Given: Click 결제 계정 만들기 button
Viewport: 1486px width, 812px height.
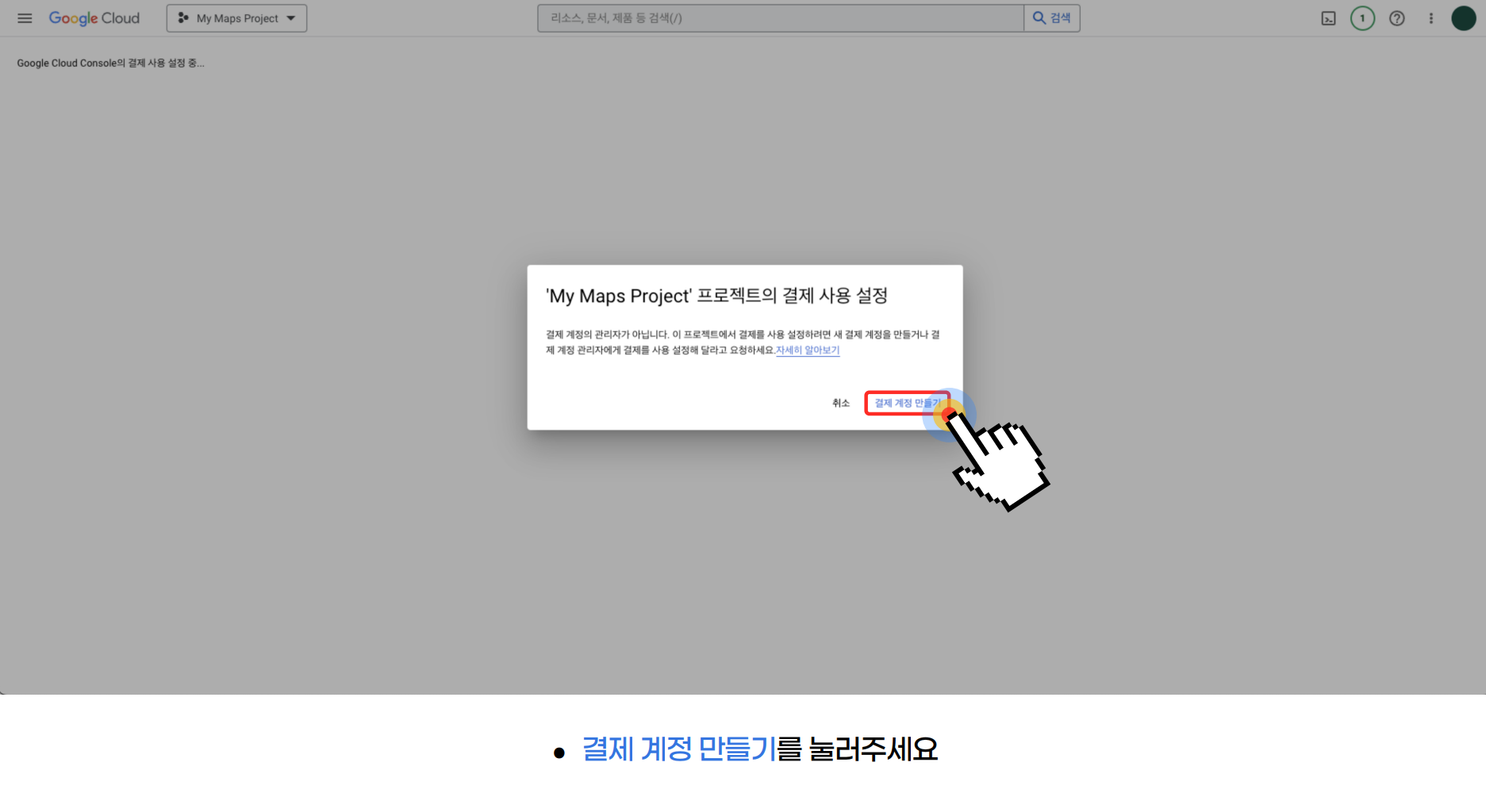Looking at the screenshot, I should [908, 403].
